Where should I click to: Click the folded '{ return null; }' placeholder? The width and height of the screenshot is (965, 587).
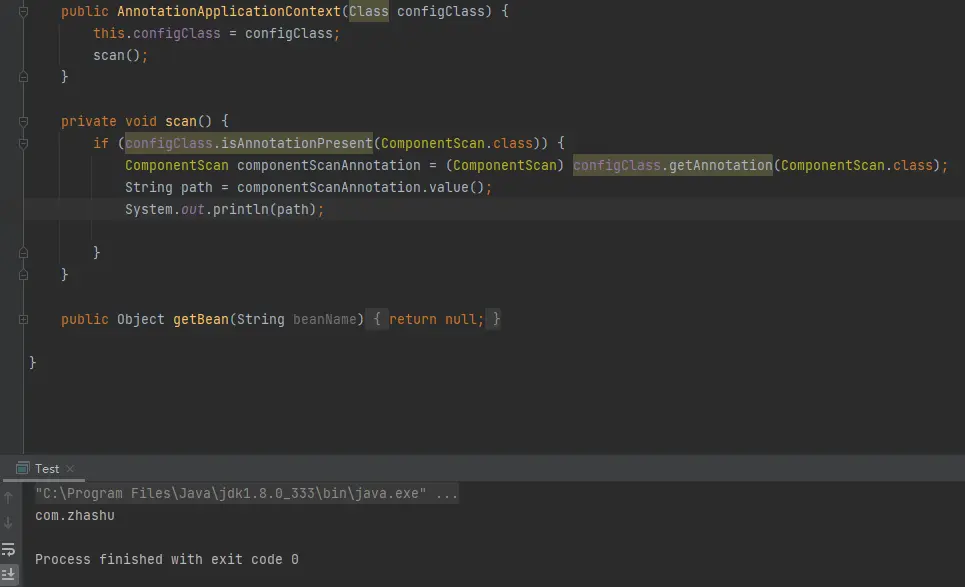point(436,320)
